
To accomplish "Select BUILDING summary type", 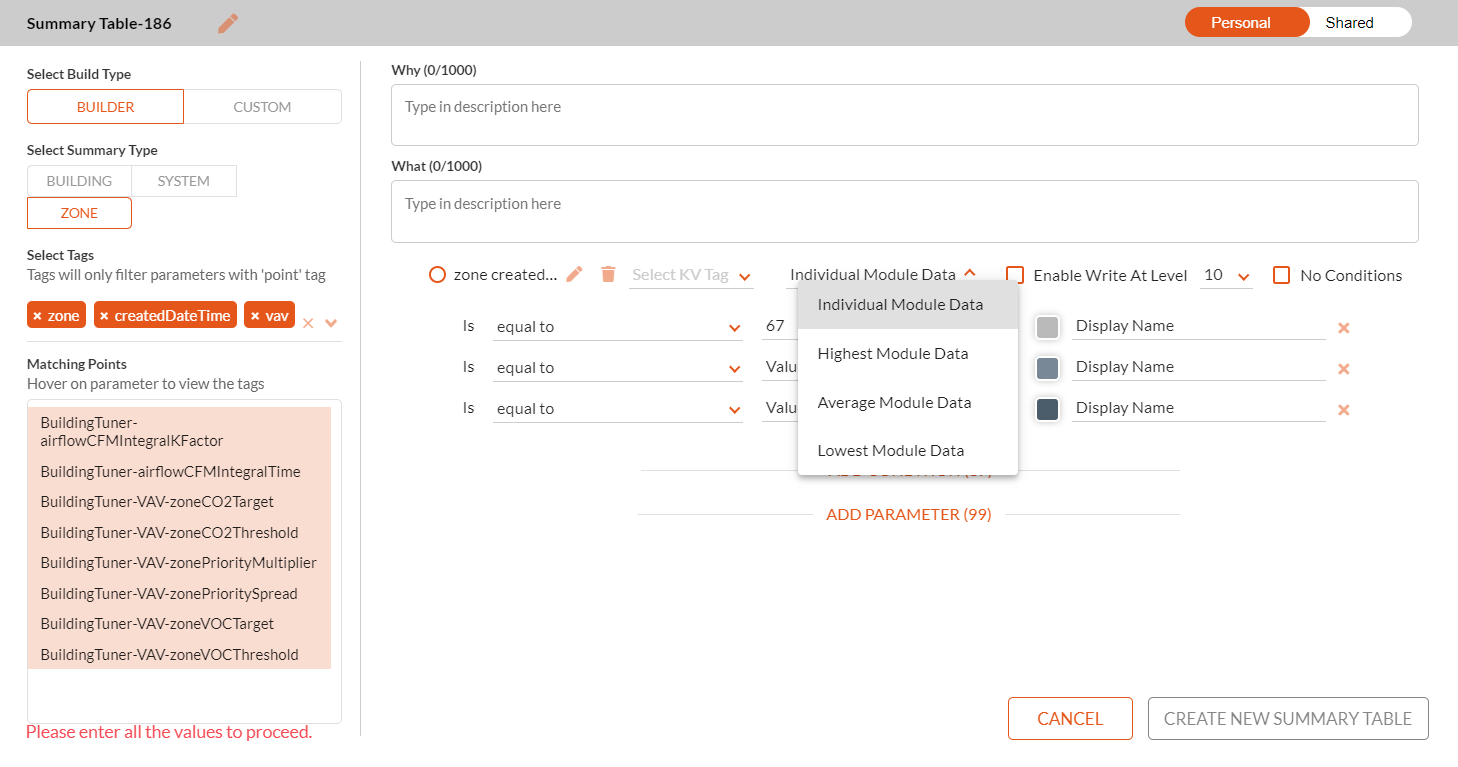I will tap(79, 181).
